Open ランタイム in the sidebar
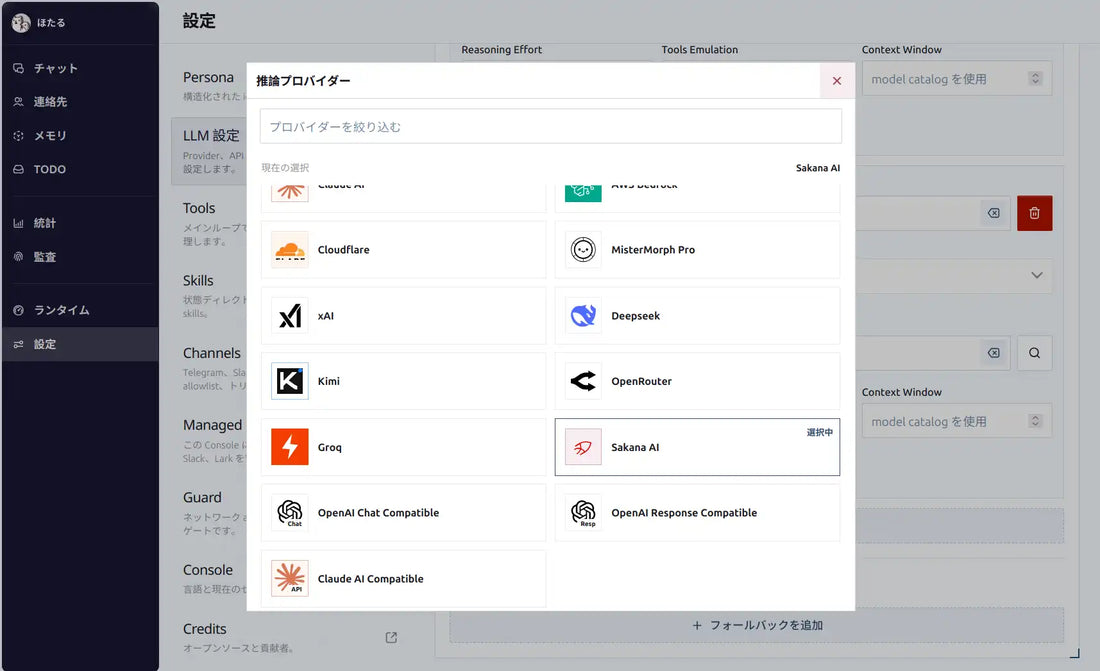1100x671 pixels. (x=80, y=310)
